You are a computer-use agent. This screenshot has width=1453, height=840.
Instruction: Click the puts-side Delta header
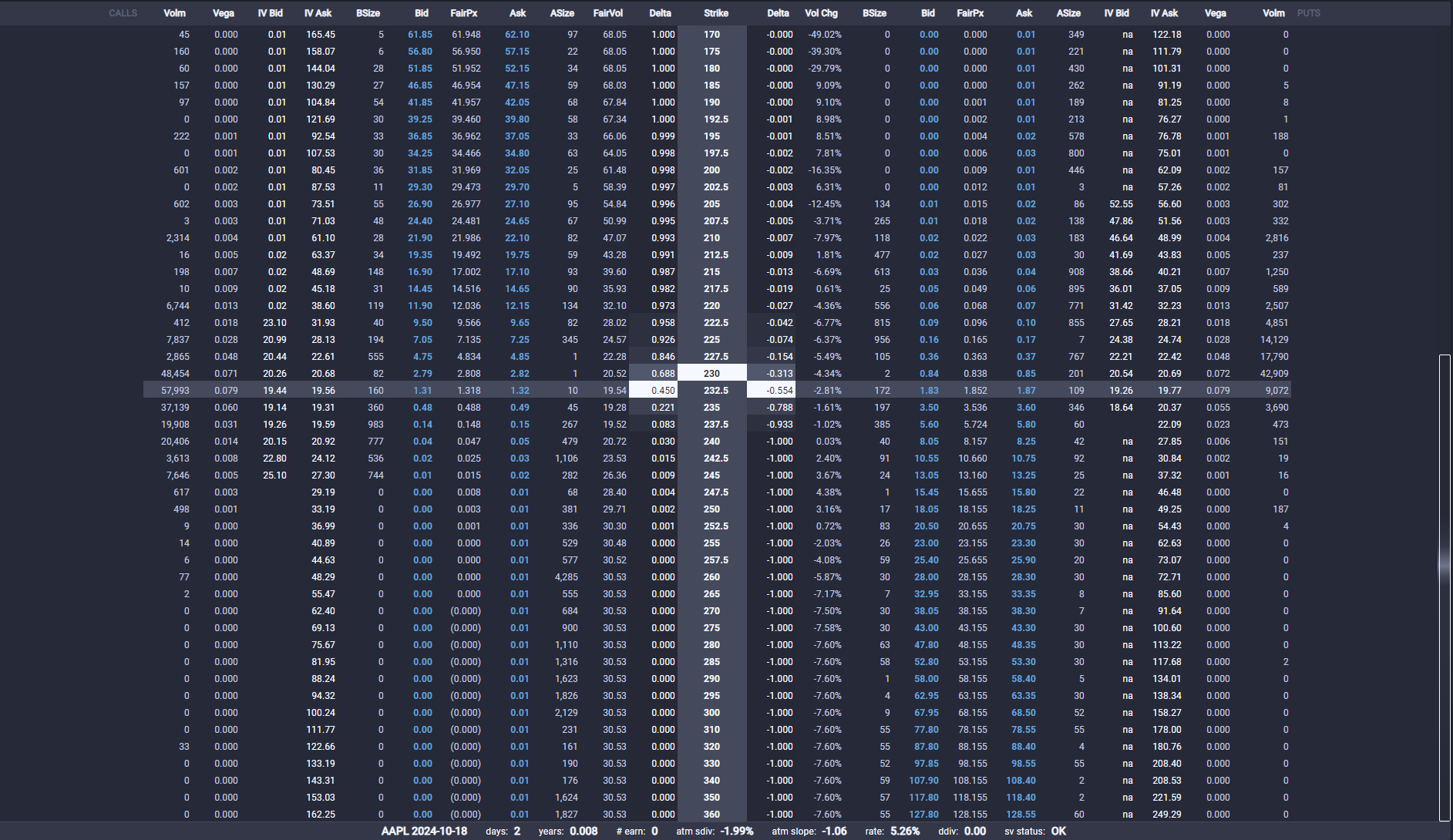click(778, 13)
